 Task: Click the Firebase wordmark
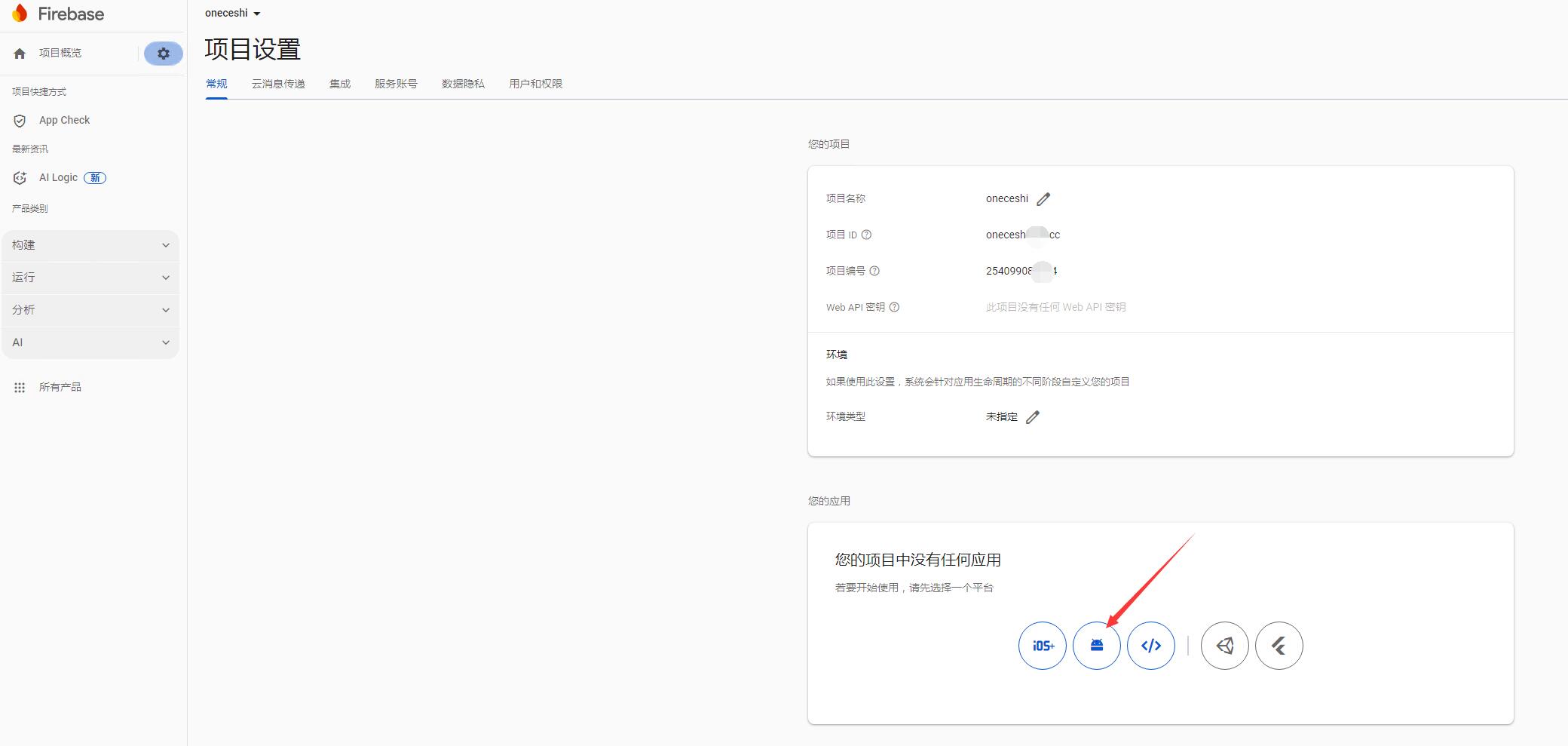click(71, 14)
